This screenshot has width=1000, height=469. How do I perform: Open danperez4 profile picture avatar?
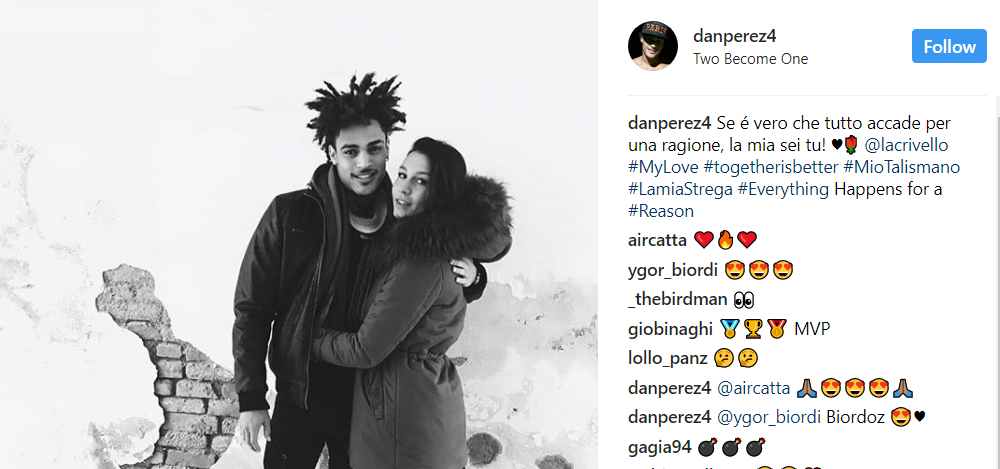652,46
